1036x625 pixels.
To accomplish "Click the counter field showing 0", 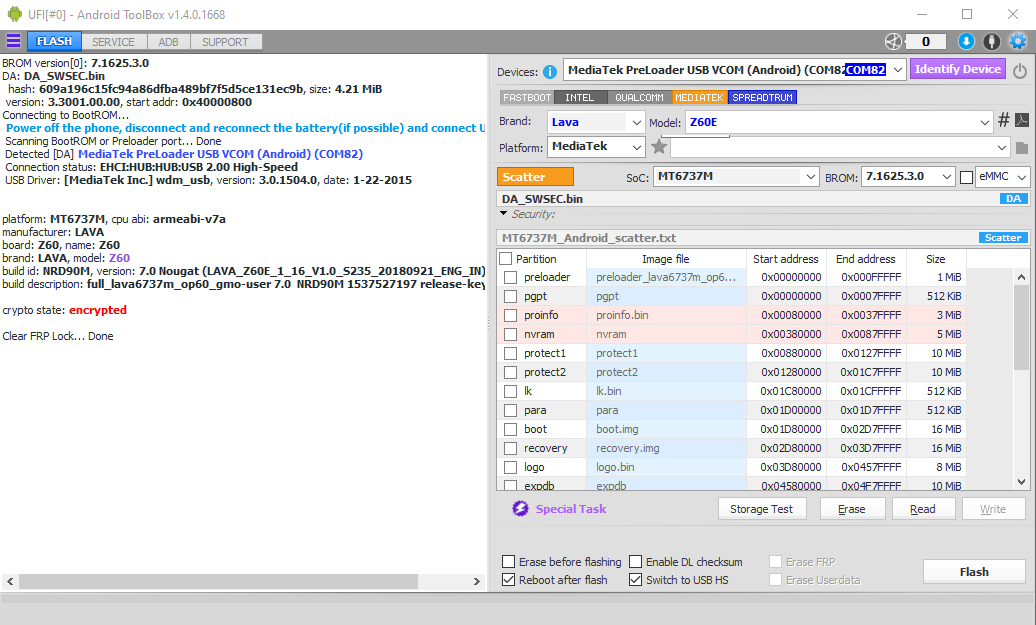I will click(x=926, y=42).
